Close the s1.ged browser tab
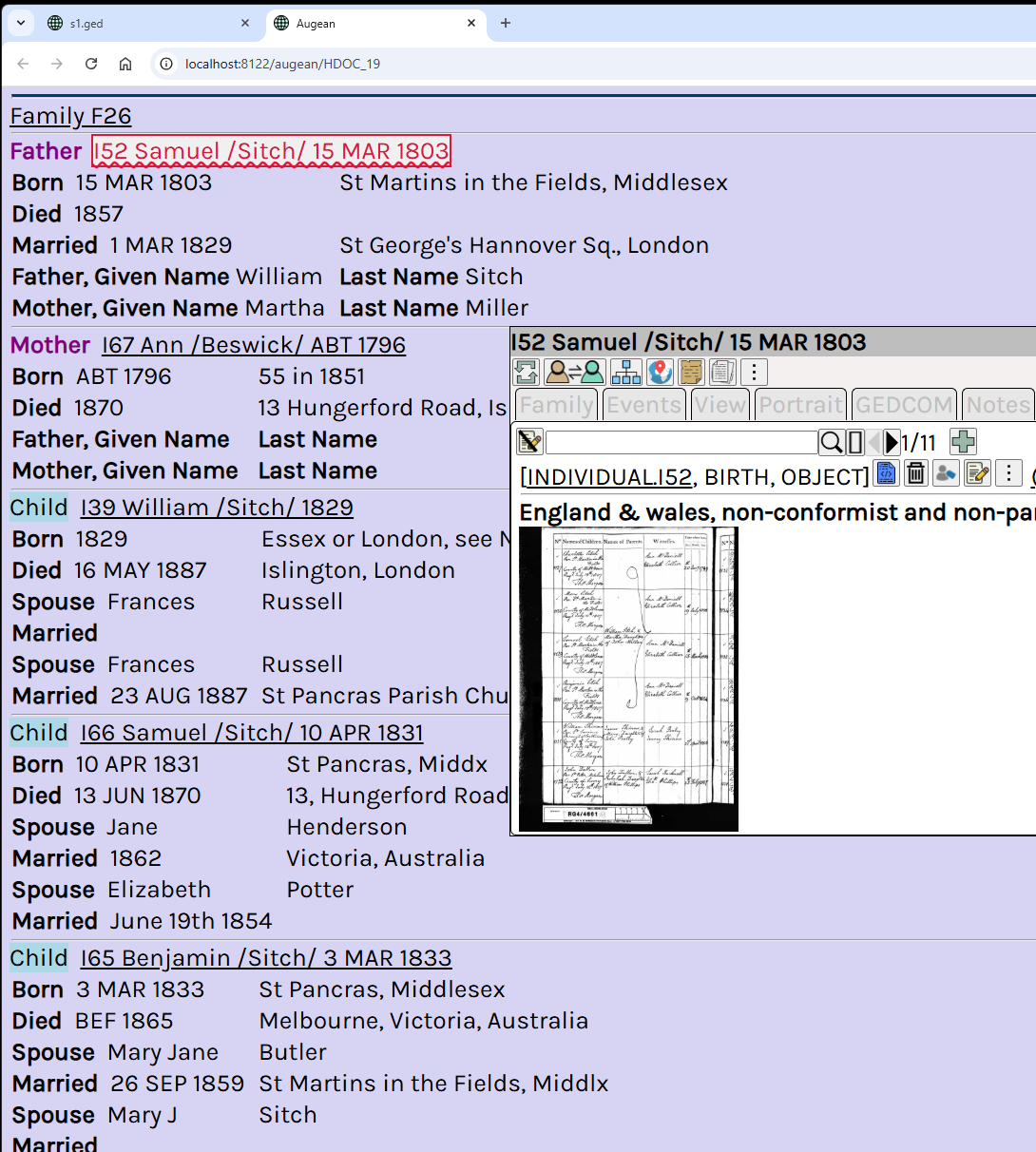 [x=245, y=24]
